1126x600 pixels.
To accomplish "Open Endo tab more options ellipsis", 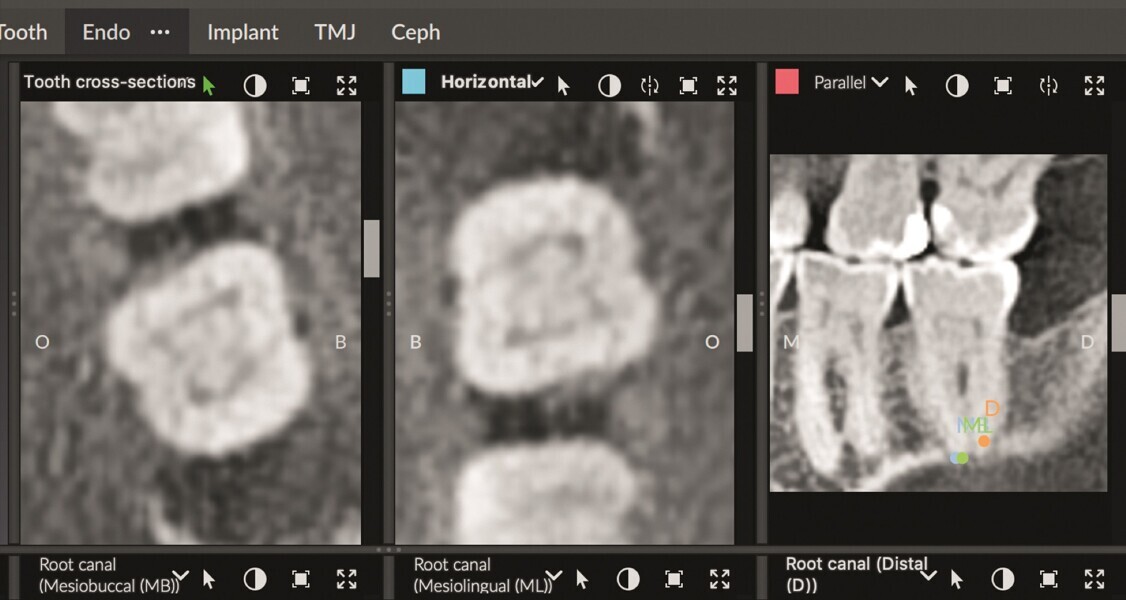I will click(160, 32).
